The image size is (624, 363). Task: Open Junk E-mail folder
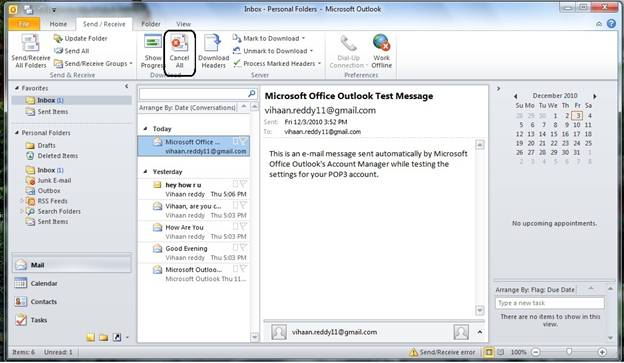pyautogui.click(x=54, y=180)
